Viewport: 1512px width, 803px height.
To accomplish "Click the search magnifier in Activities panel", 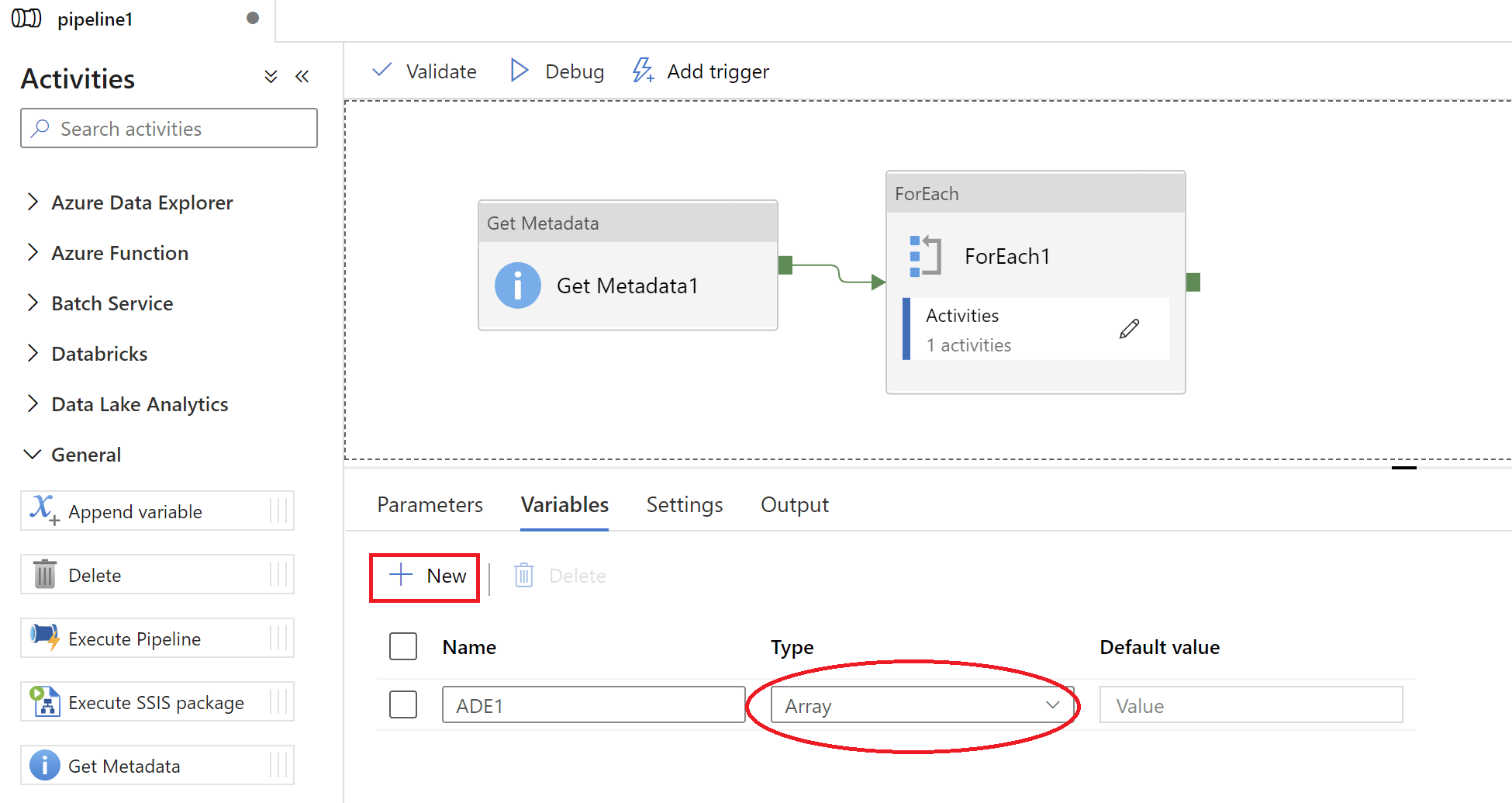I will coord(40,128).
